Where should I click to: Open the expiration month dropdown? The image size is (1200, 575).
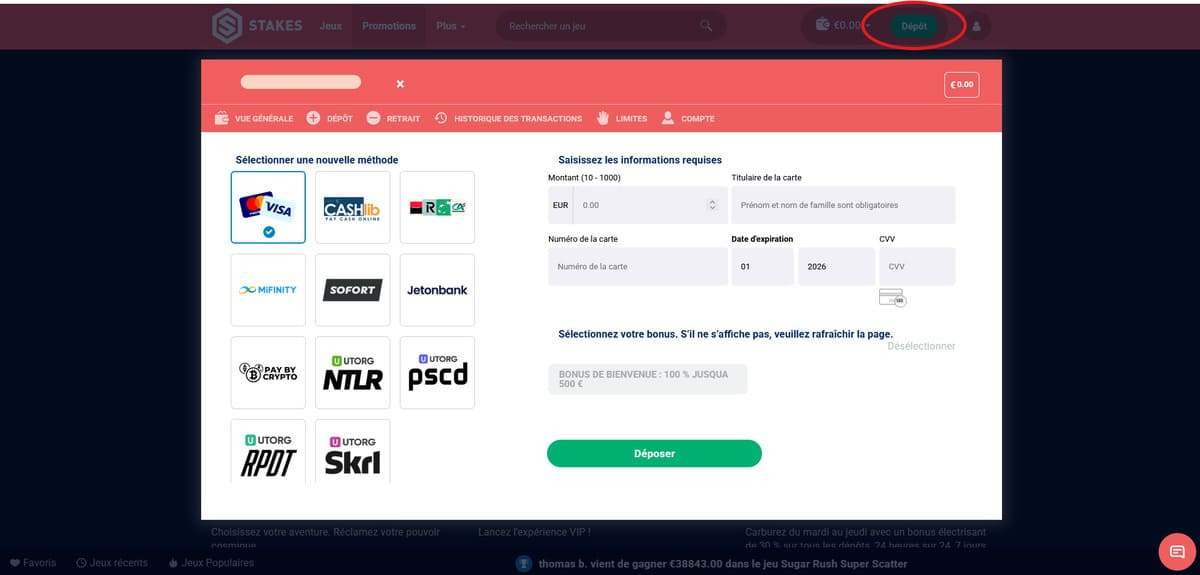click(762, 267)
